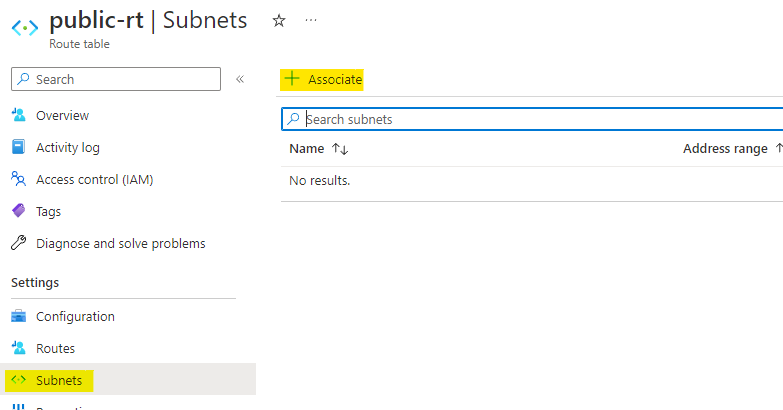Click the Search subnets input field
The width and height of the screenshot is (783, 410).
(x=540, y=119)
